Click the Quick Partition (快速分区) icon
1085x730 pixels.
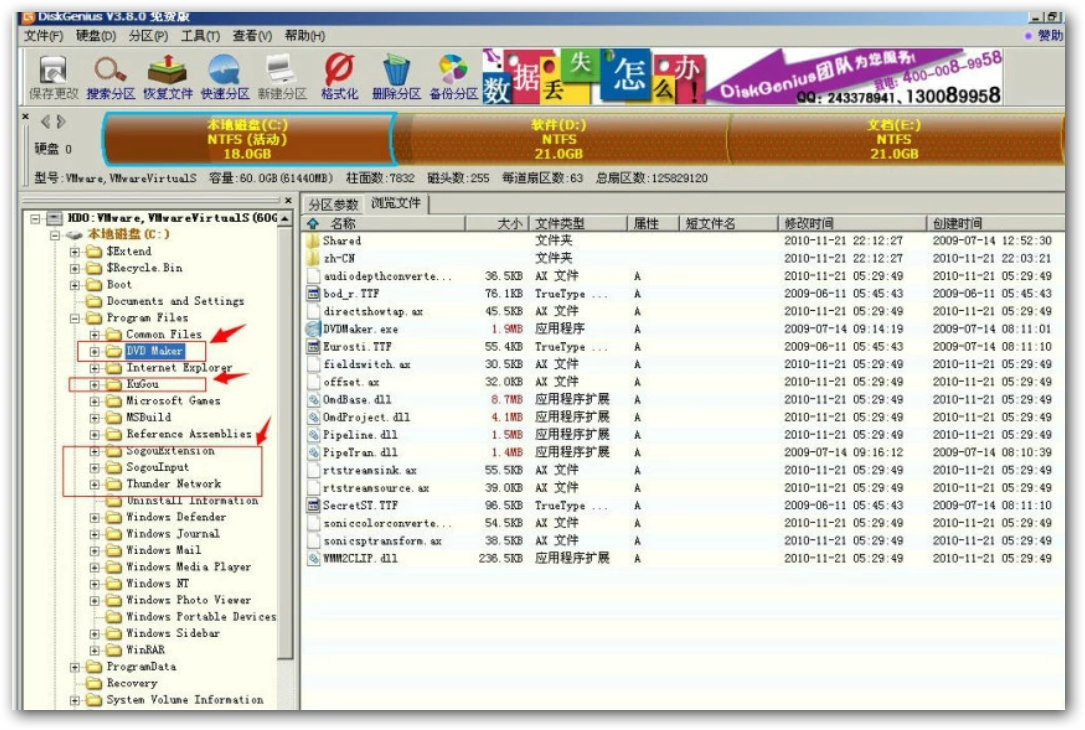click(x=225, y=77)
